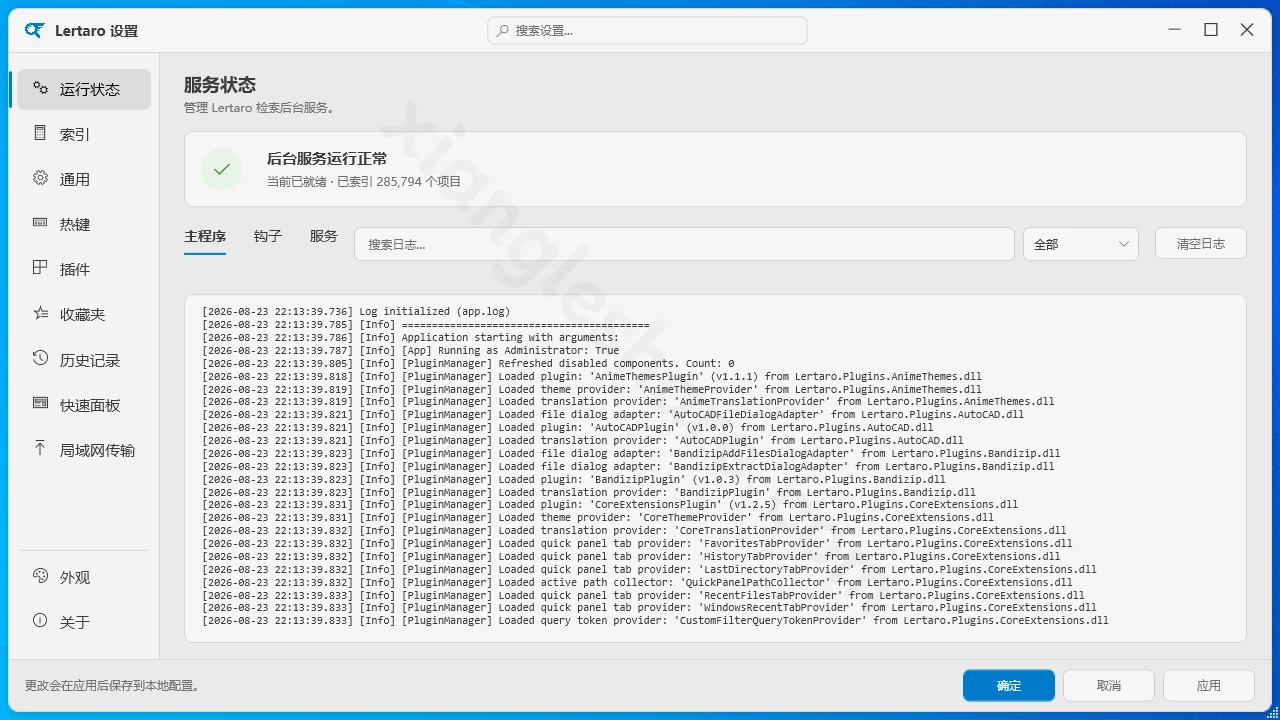Click the green checkmark service status icon
1280x720 pixels.
pyautogui.click(x=222, y=169)
